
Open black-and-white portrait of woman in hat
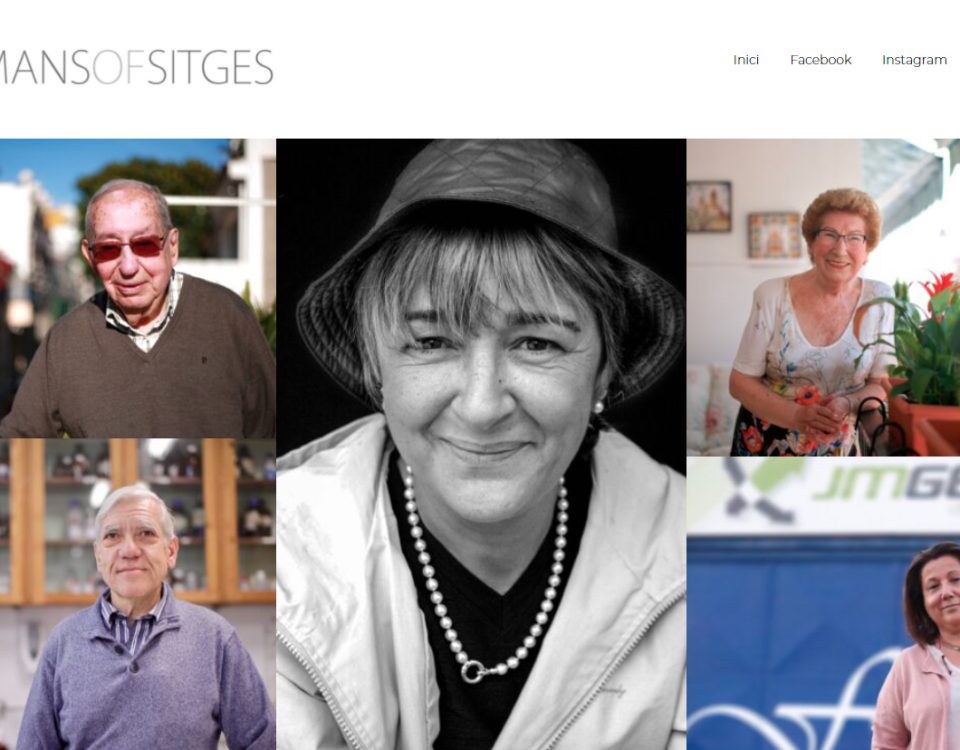[x=481, y=444]
